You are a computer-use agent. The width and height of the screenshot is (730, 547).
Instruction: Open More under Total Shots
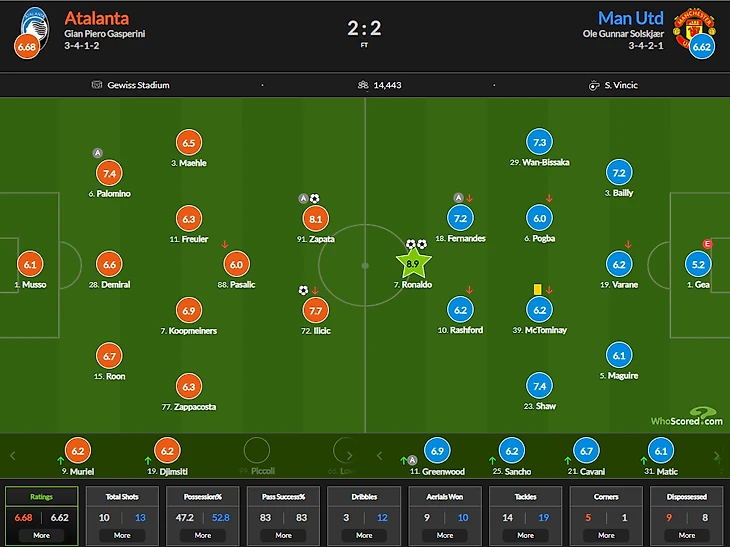(x=122, y=535)
